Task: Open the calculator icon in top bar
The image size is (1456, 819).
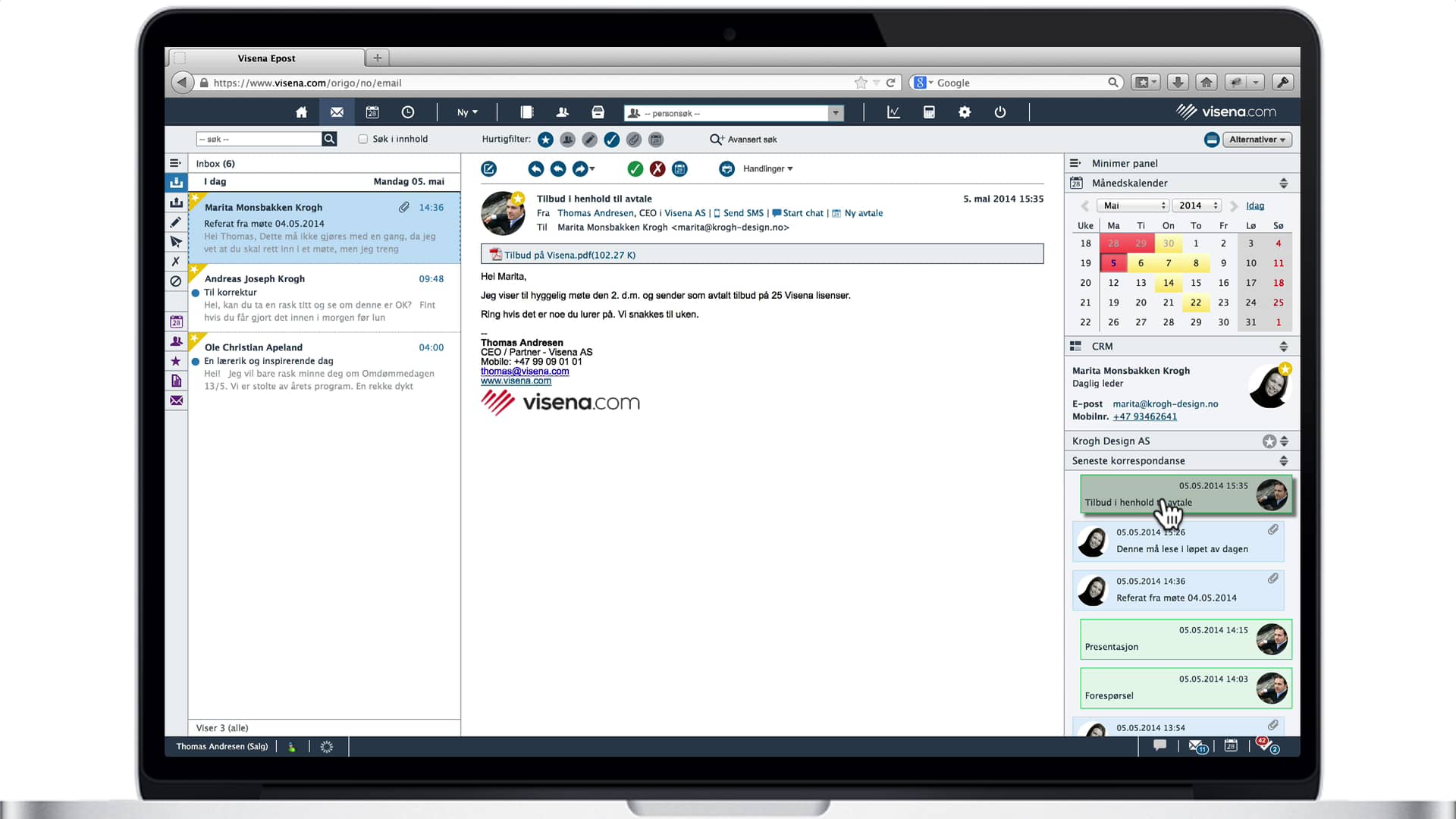Action: (929, 112)
